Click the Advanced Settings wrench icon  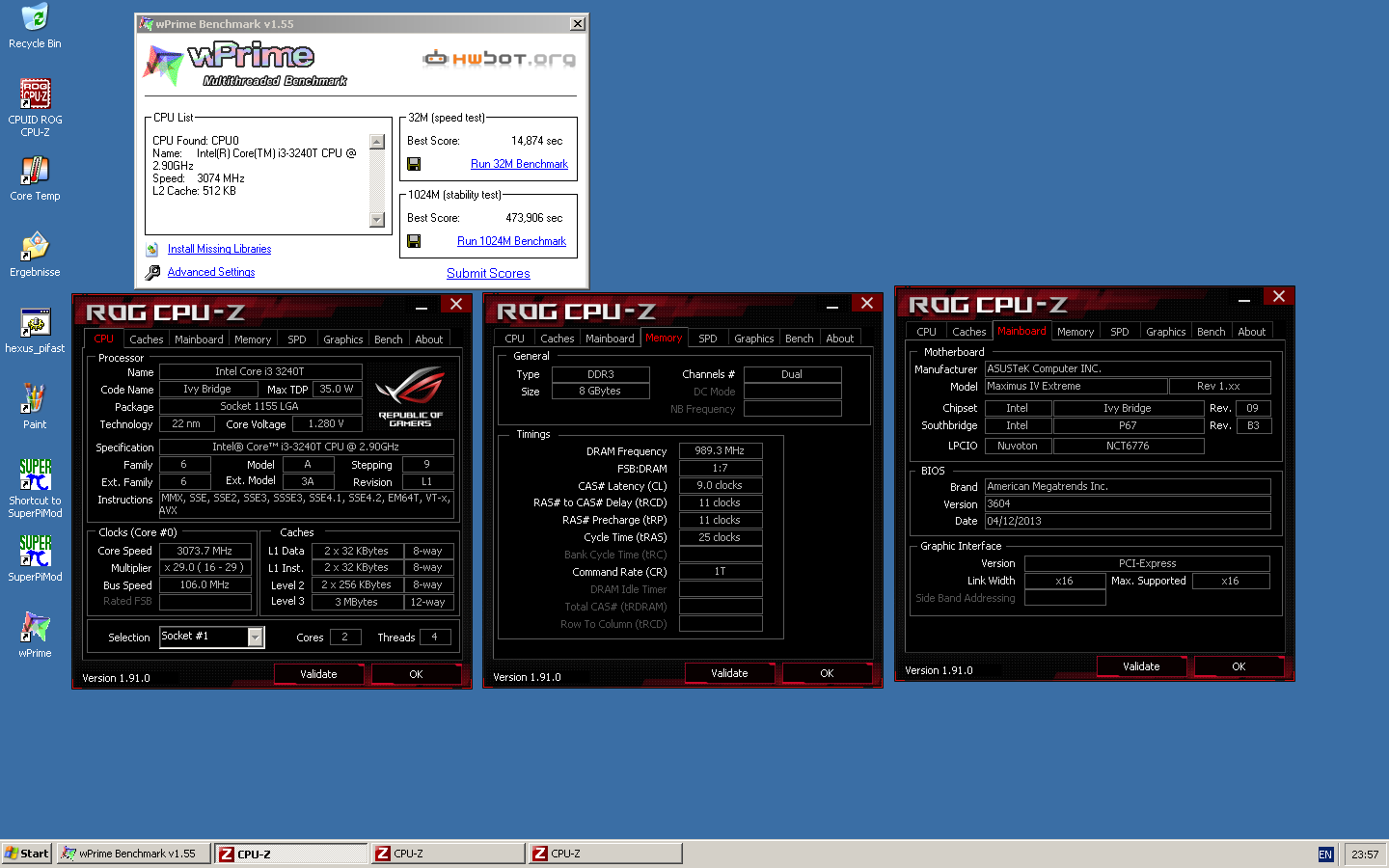coord(152,273)
